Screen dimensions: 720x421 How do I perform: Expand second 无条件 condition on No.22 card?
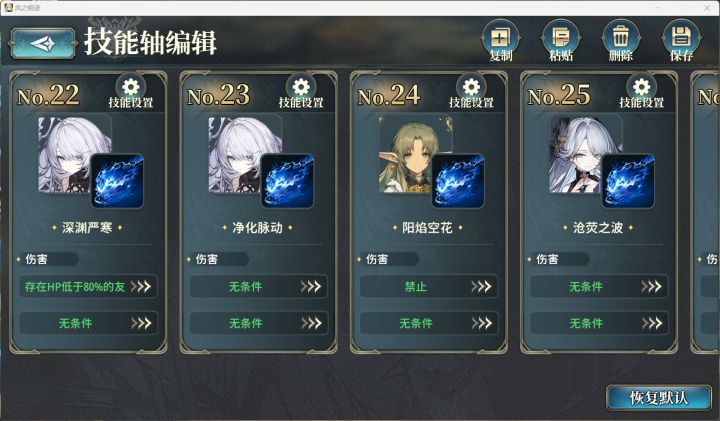[88, 323]
